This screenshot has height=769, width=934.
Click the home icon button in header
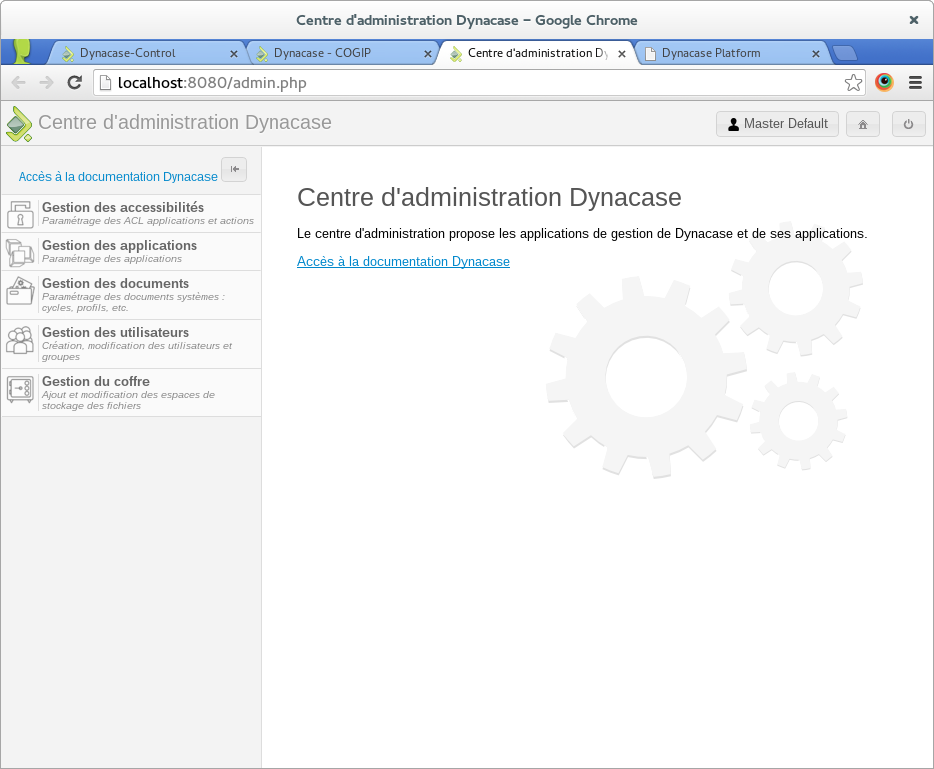coord(863,124)
